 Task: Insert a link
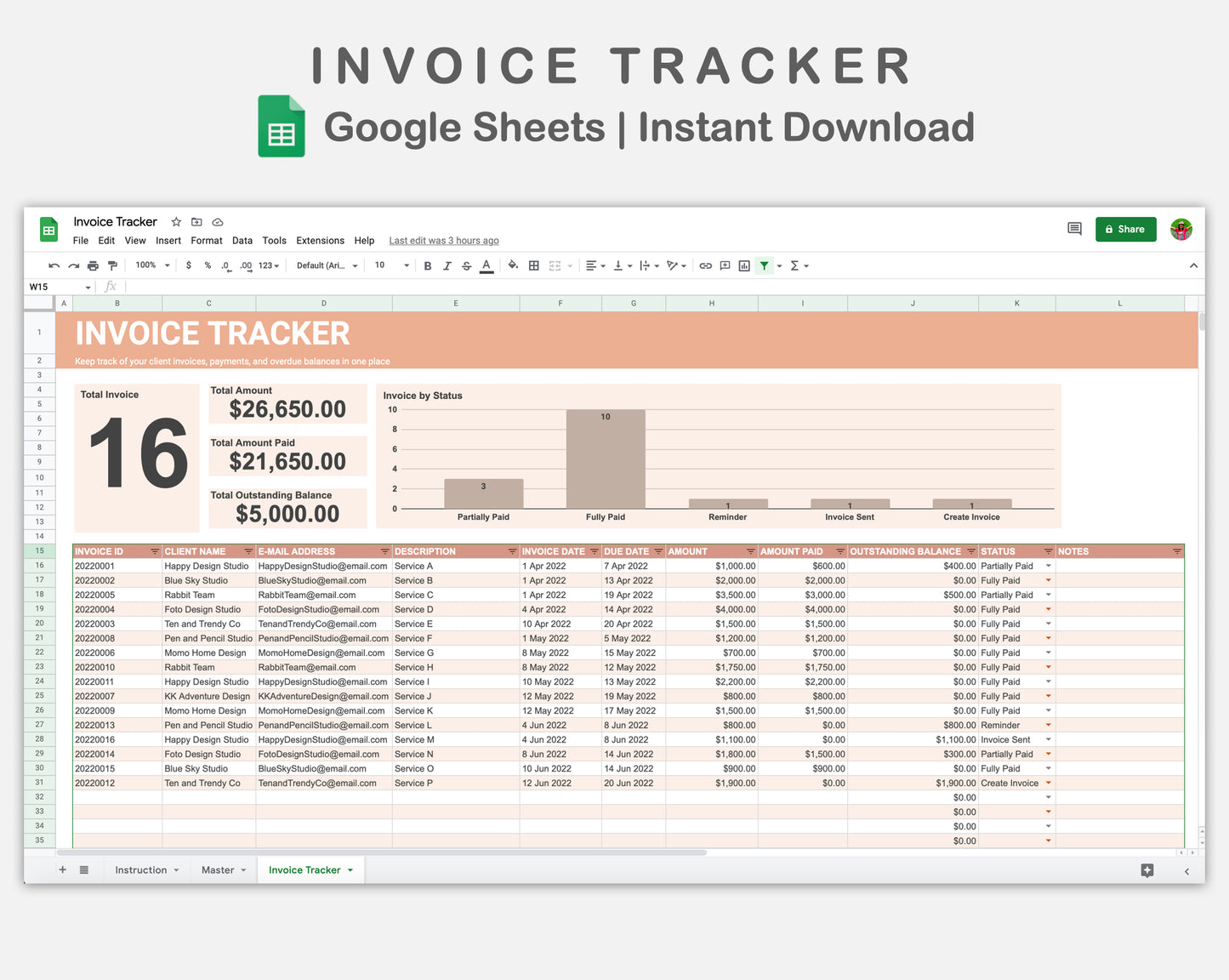(705, 265)
